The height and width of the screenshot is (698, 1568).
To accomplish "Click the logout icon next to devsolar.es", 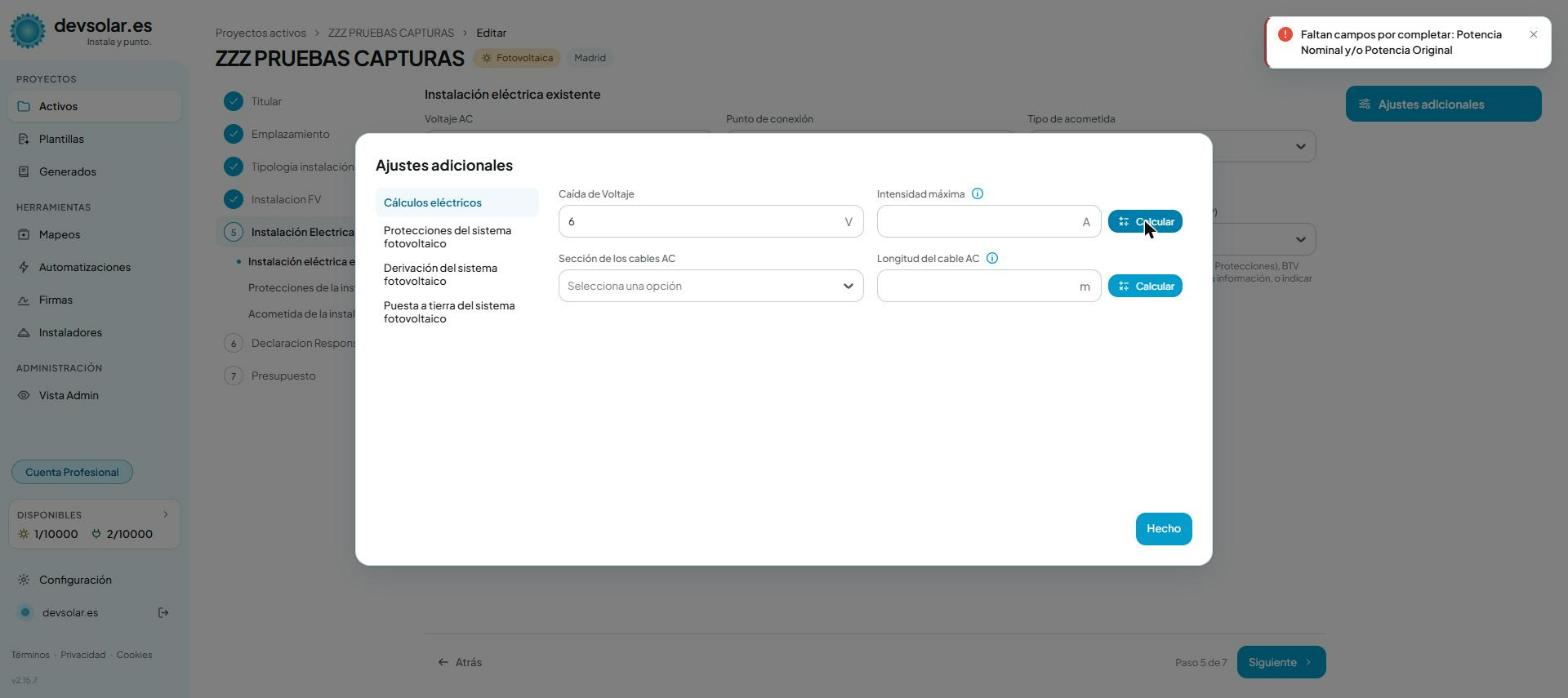I will pos(164,613).
